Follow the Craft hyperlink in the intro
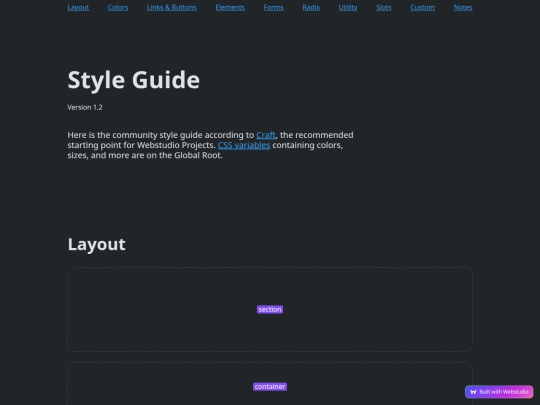Image resolution: width=540 pixels, height=405 pixels. (266, 135)
